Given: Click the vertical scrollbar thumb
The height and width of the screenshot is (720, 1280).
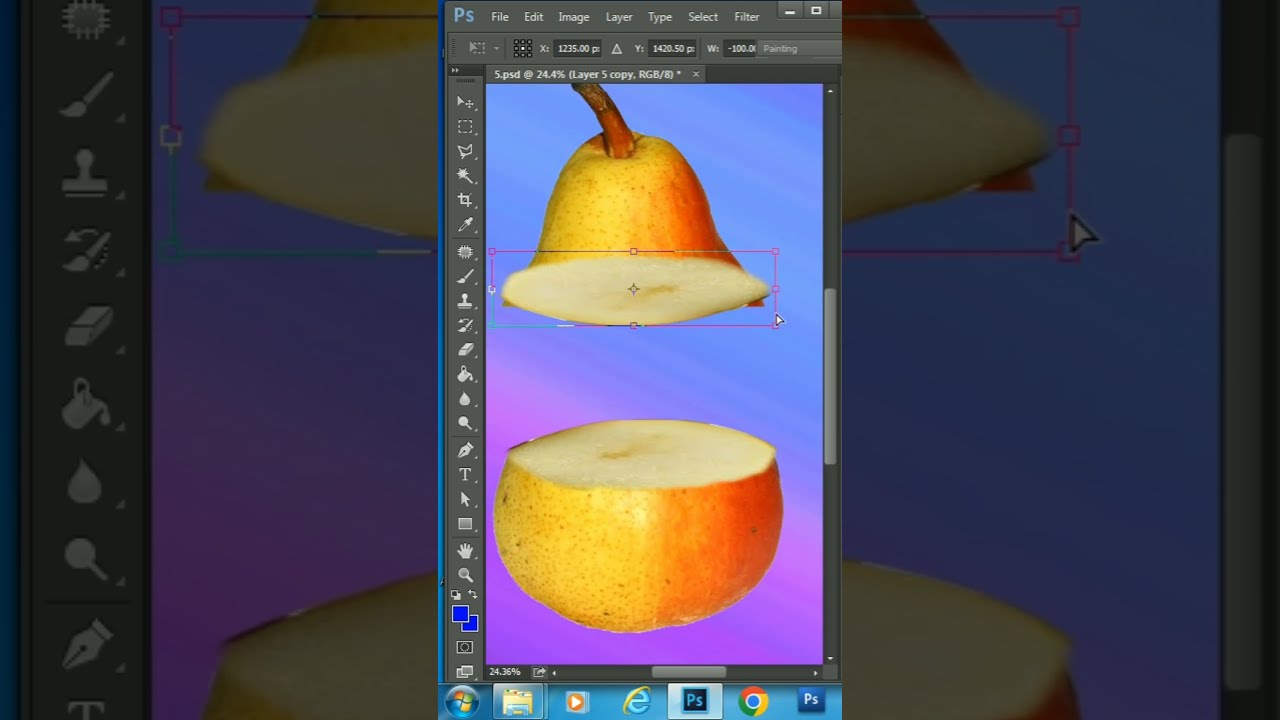Looking at the screenshot, I should (x=830, y=377).
